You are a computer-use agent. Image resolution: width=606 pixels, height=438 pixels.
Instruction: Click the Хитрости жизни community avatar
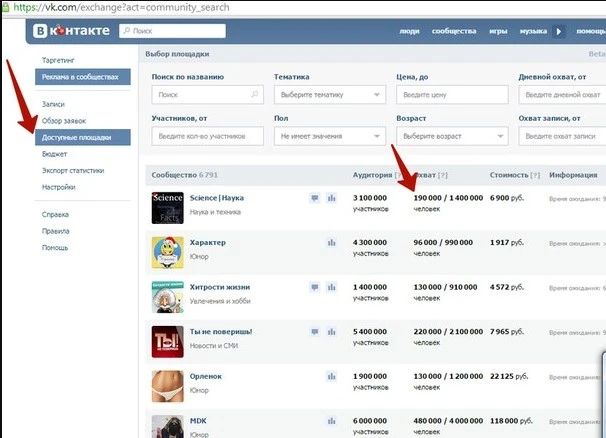167,297
